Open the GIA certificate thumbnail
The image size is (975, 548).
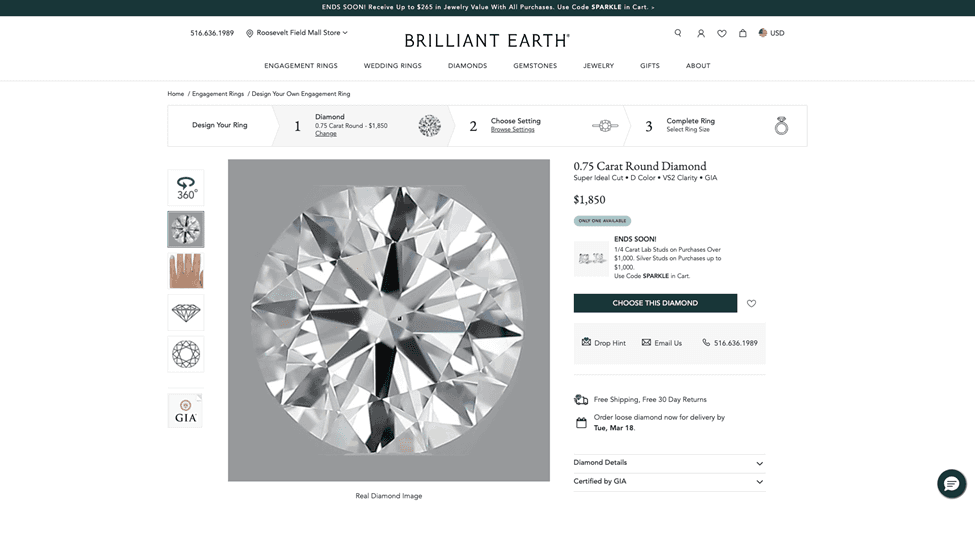185,411
